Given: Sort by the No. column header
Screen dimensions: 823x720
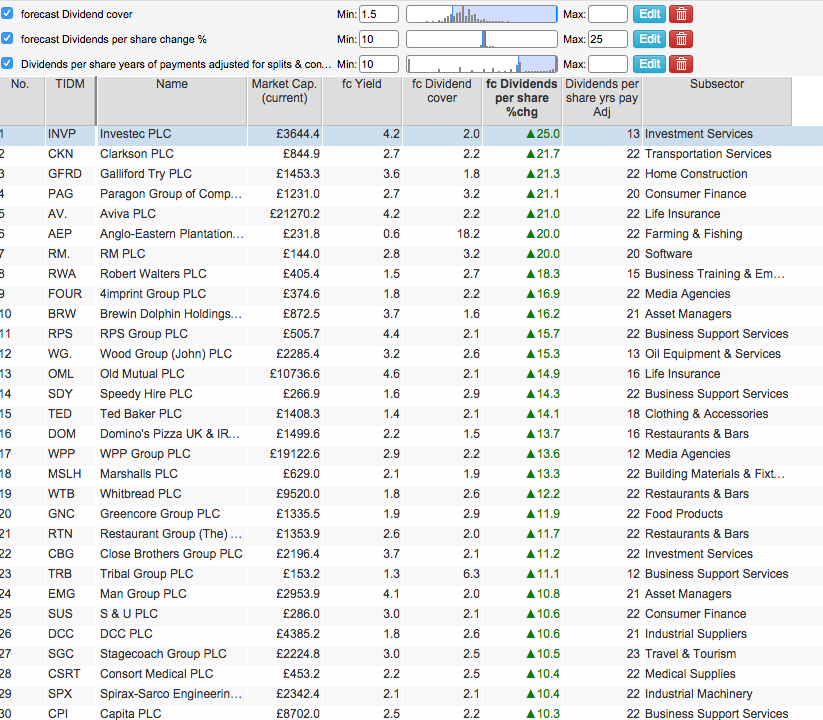Looking at the screenshot, I should coord(20,101).
